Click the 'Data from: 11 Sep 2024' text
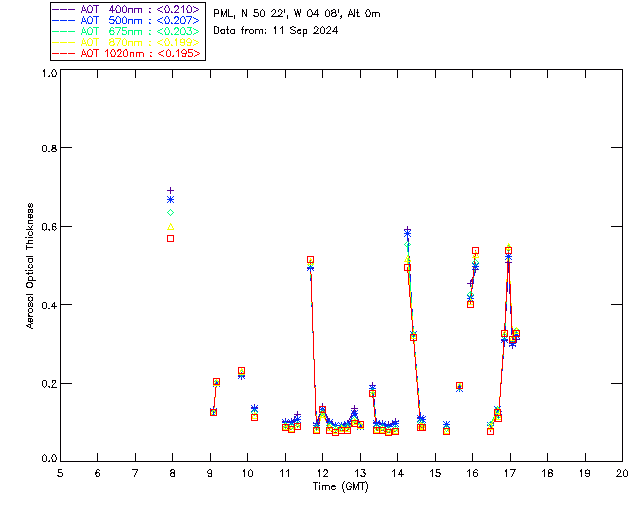The width and height of the screenshot is (640, 512). tap(276, 30)
